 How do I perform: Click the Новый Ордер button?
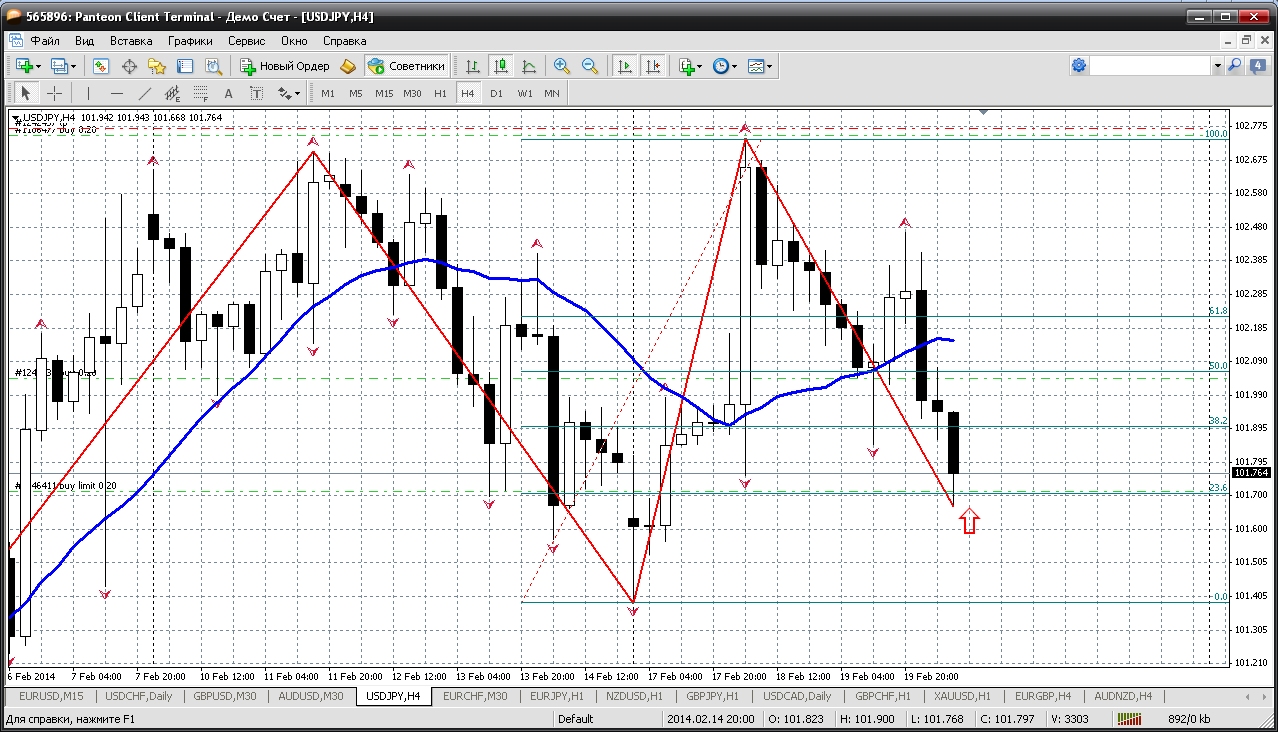pyautogui.click(x=284, y=66)
